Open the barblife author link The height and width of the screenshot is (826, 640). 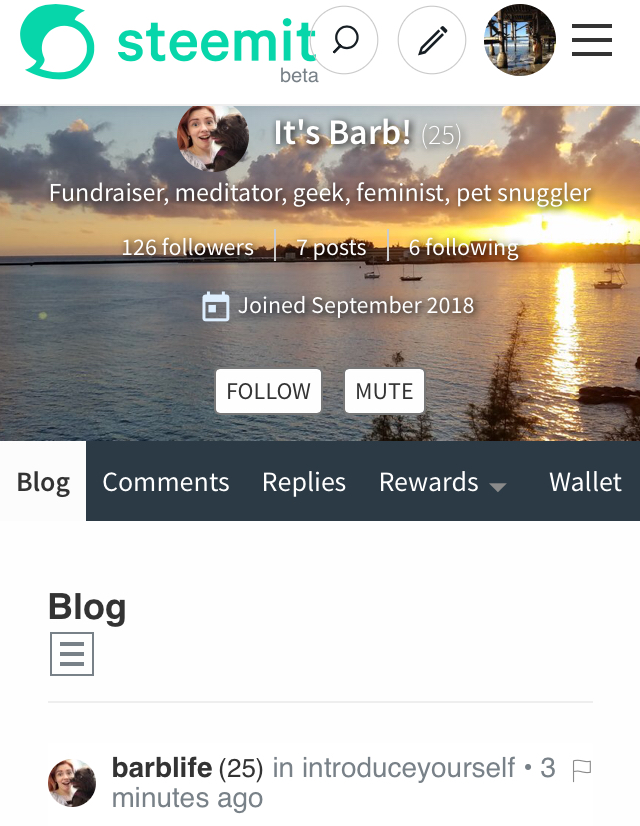(162, 768)
